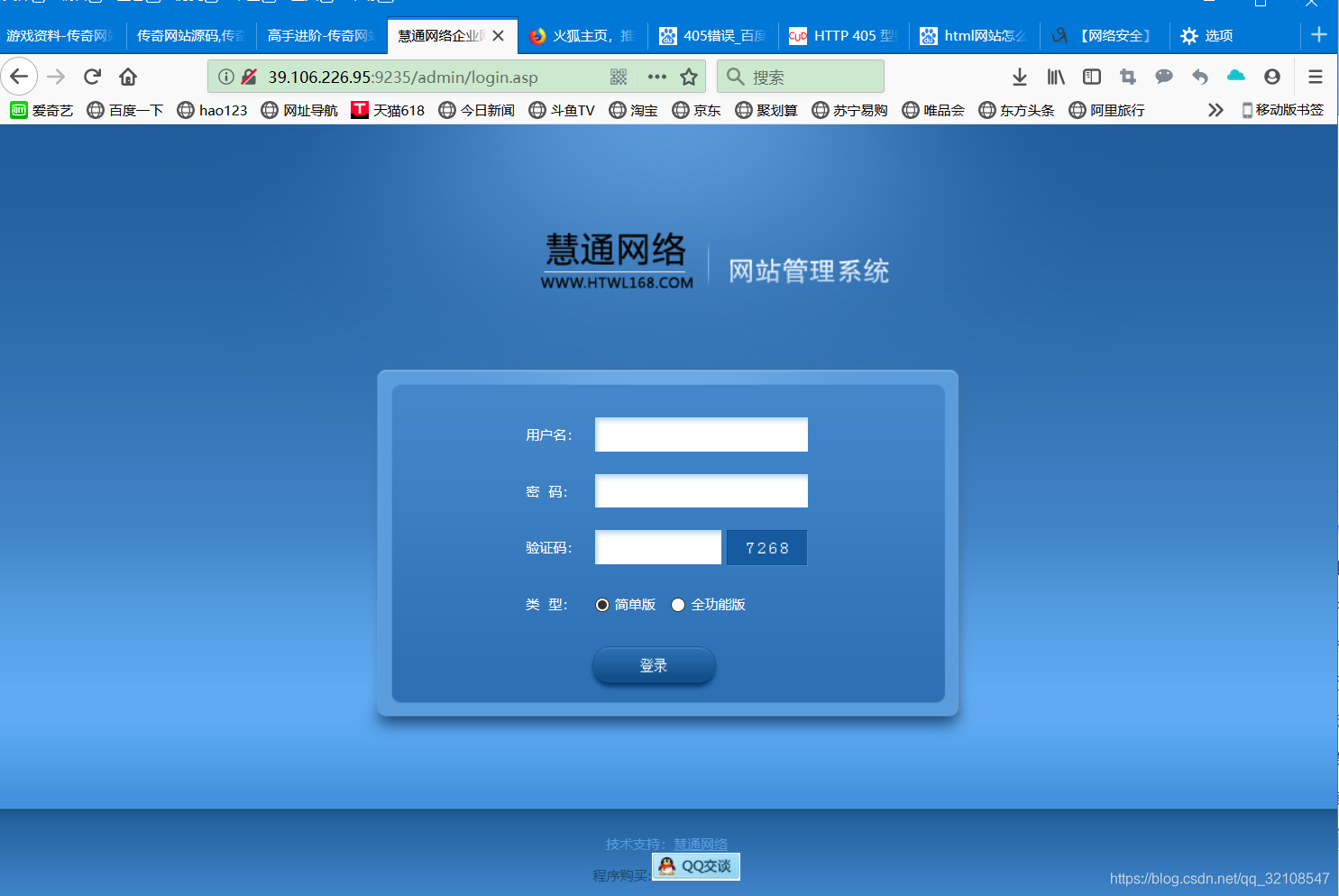1339x896 pixels.
Task: Open the 阿里旅行 bookmark
Action: [1106, 110]
